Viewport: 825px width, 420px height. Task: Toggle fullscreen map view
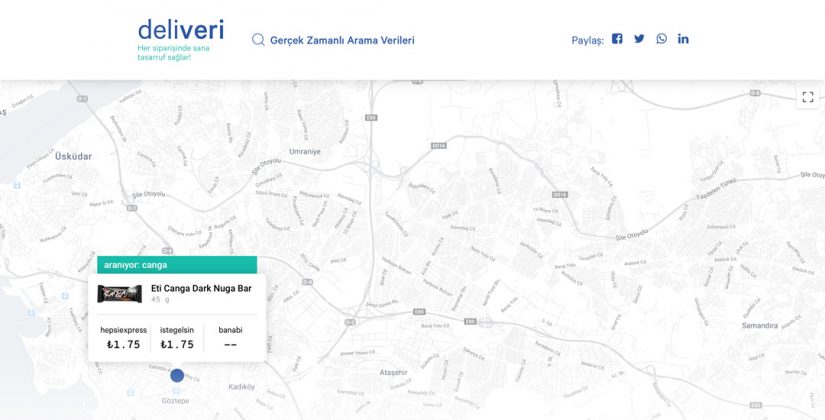point(808,97)
